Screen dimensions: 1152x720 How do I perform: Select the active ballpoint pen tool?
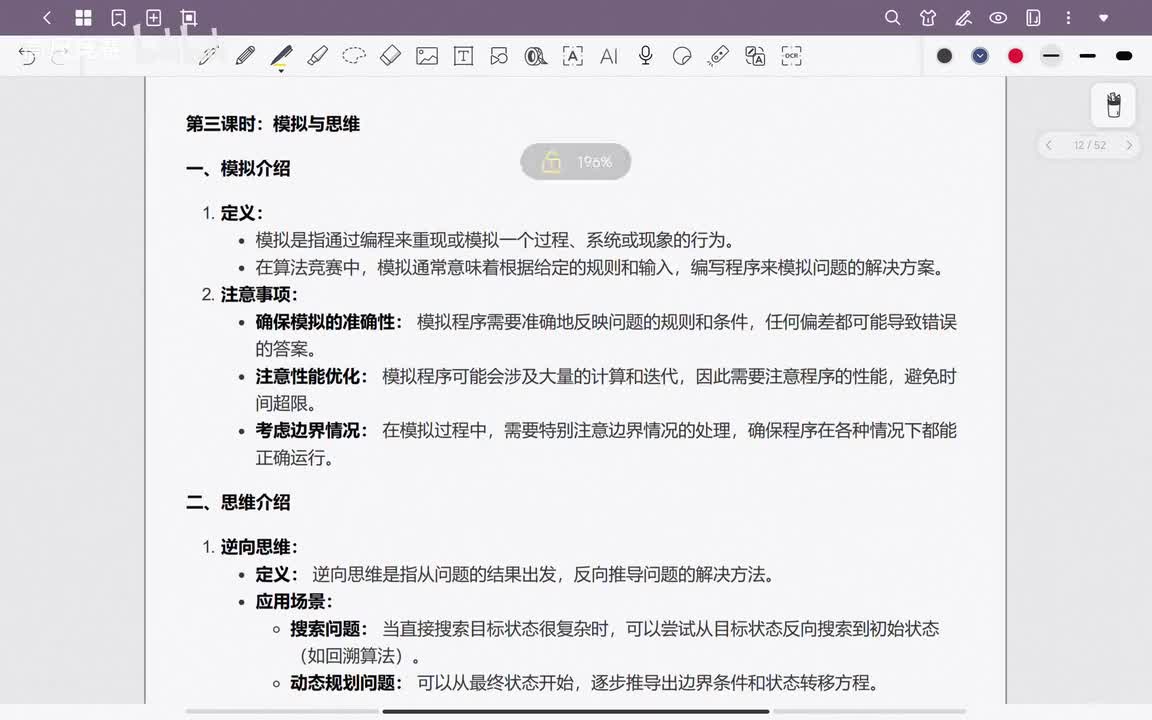(281, 56)
